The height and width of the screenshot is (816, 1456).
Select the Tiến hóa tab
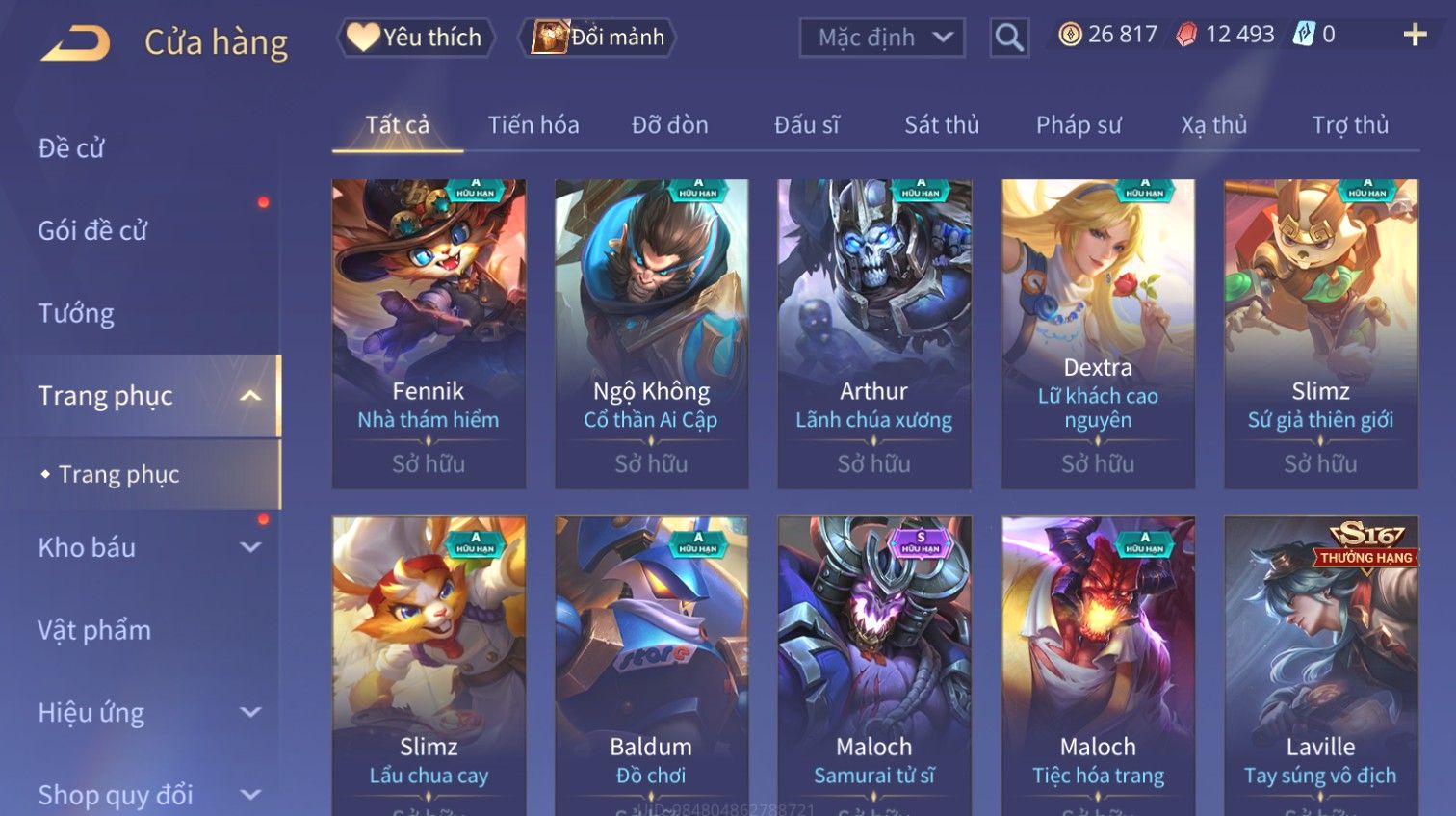coord(533,125)
